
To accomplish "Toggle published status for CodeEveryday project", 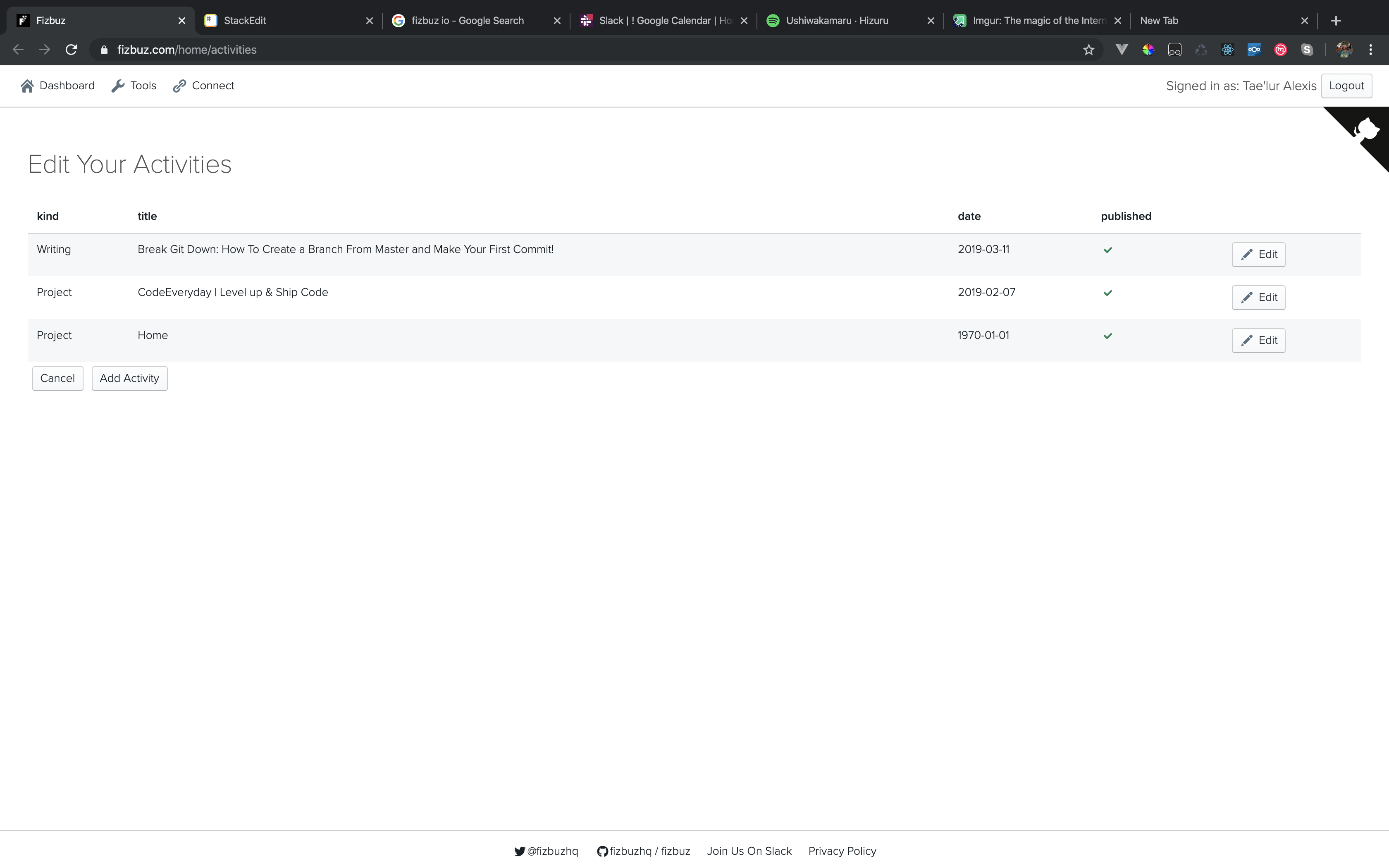I will (x=1107, y=292).
